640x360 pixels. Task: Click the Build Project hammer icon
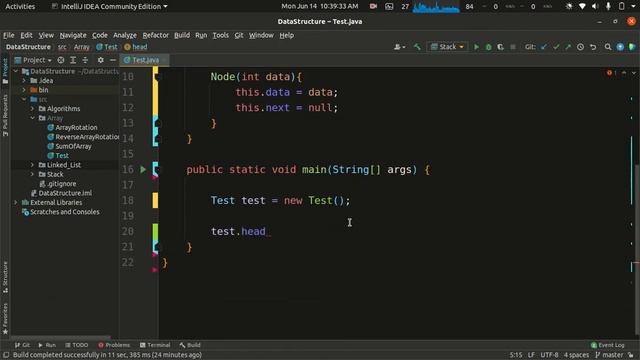tap(417, 47)
